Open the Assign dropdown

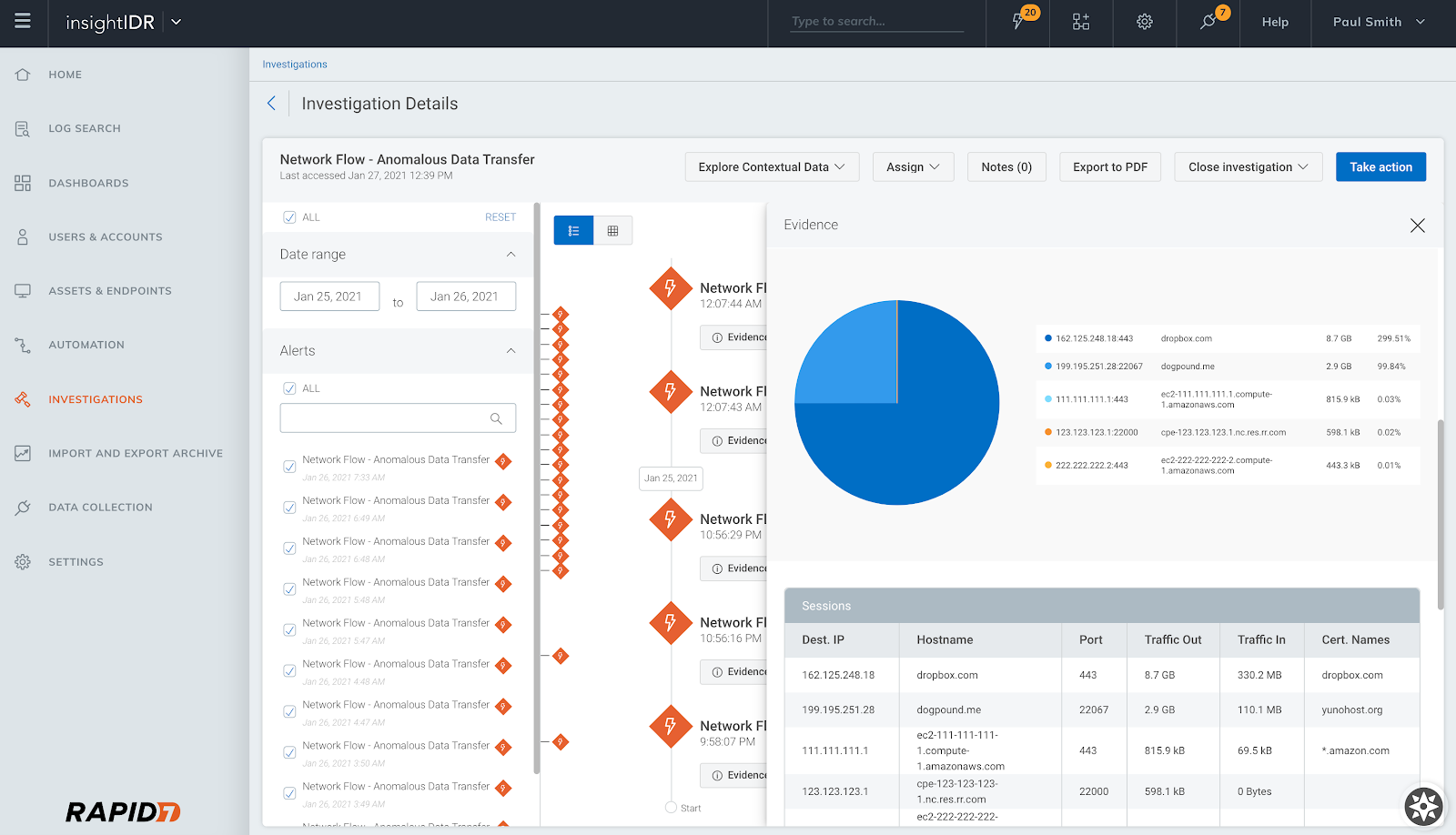(x=913, y=167)
